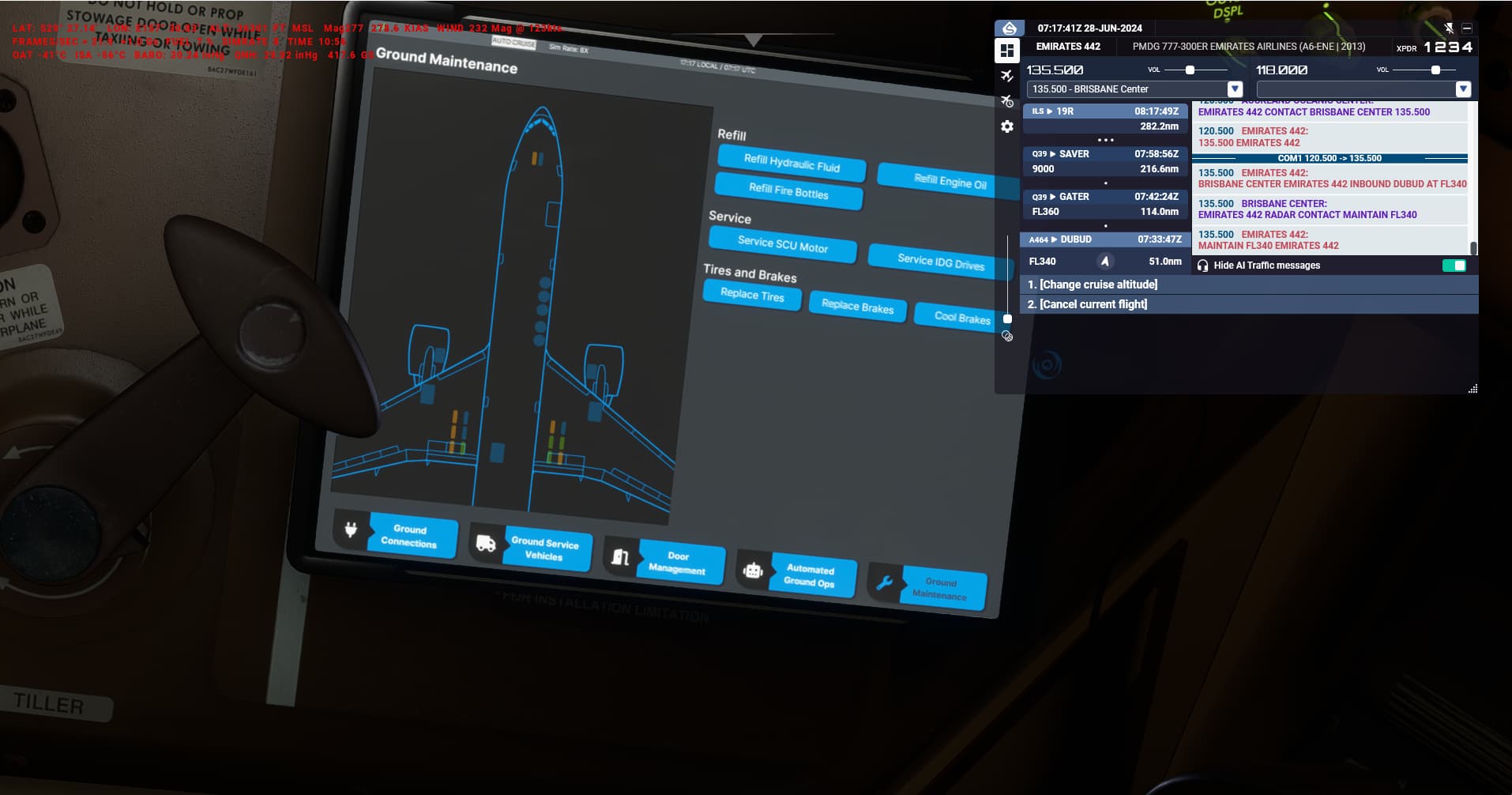Select the Q39 GATER waypoint row
The width and height of the screenshot is (1512, 795).
click(1105, 204)
